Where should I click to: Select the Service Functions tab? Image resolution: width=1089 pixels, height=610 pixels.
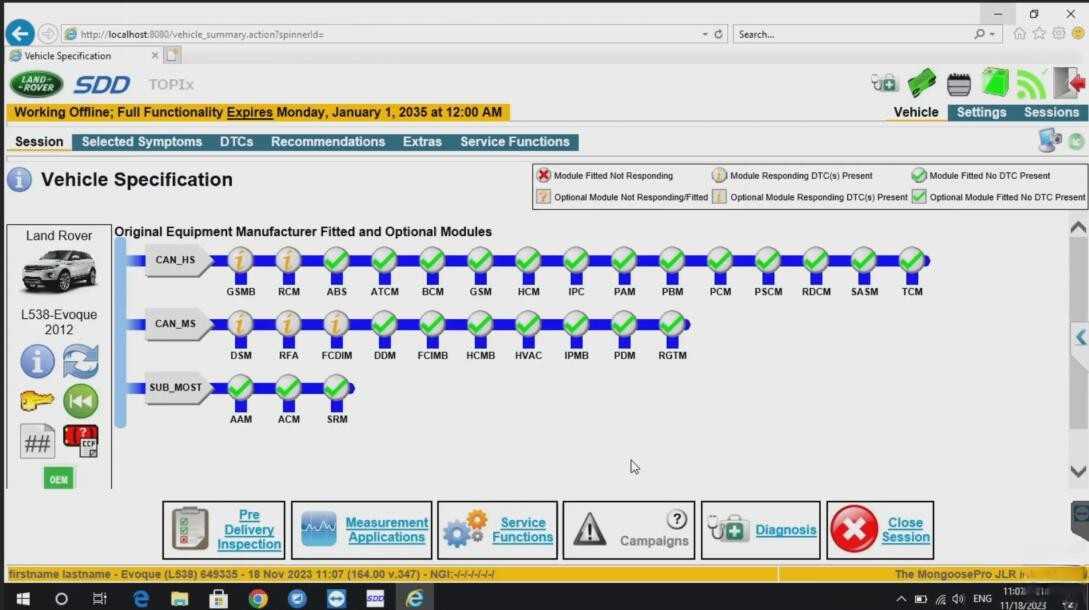(515, 142)
